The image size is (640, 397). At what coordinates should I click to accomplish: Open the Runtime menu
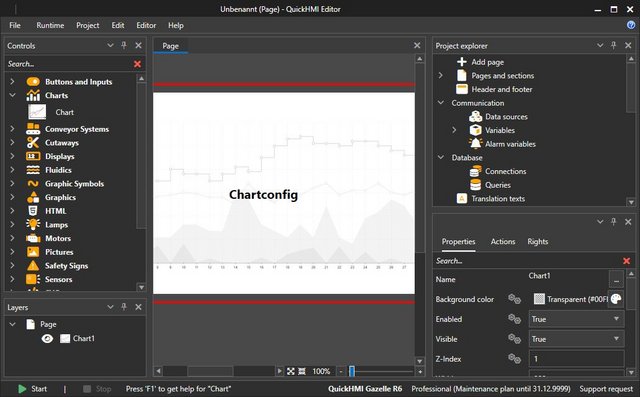coord(50,25)
